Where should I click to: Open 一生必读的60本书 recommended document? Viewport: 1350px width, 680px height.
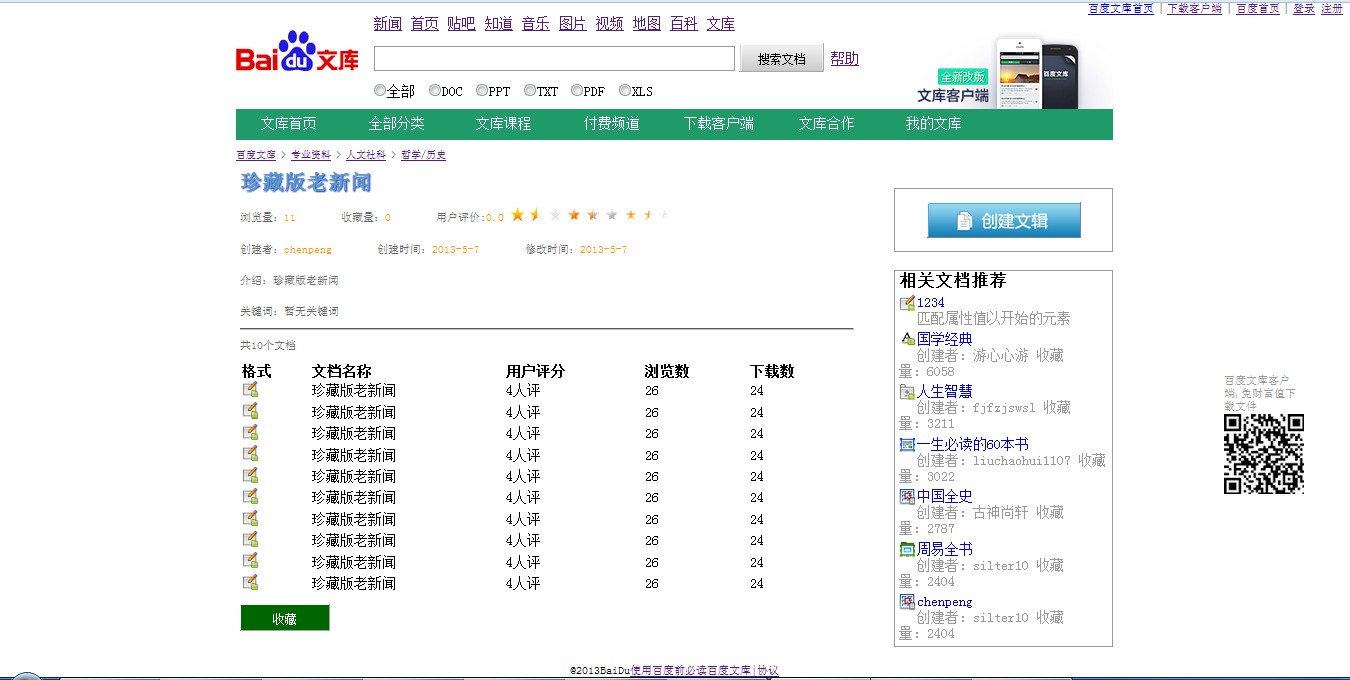[x=973, y=444]
